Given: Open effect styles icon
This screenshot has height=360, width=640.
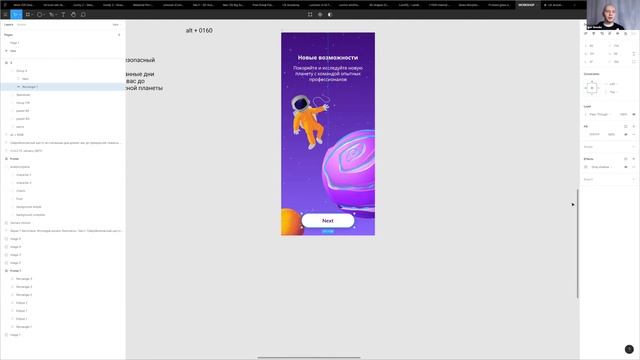Looking at the screenshot, I should pos(626,159).
